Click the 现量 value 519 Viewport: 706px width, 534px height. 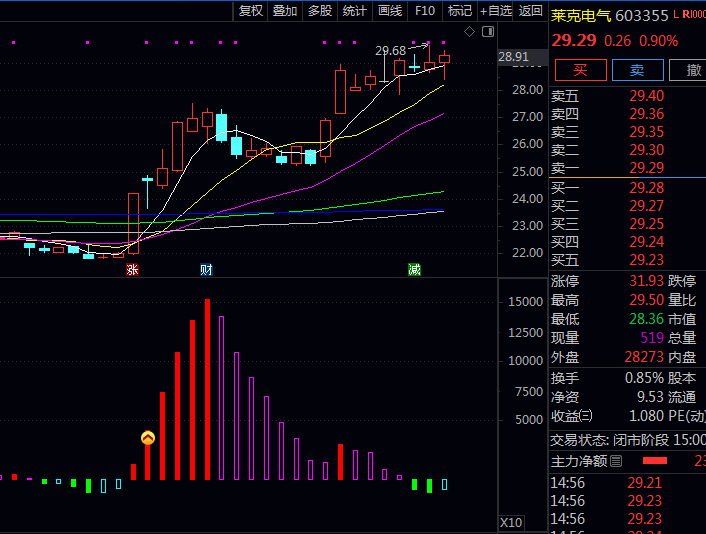652,338
